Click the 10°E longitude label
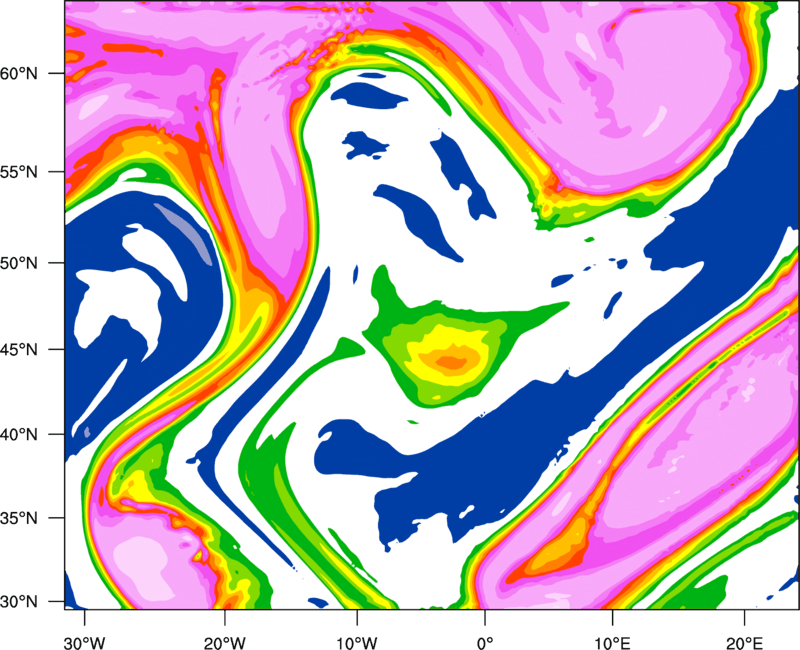This screenshot has height=650, width=800. click(x=612, y=643)
